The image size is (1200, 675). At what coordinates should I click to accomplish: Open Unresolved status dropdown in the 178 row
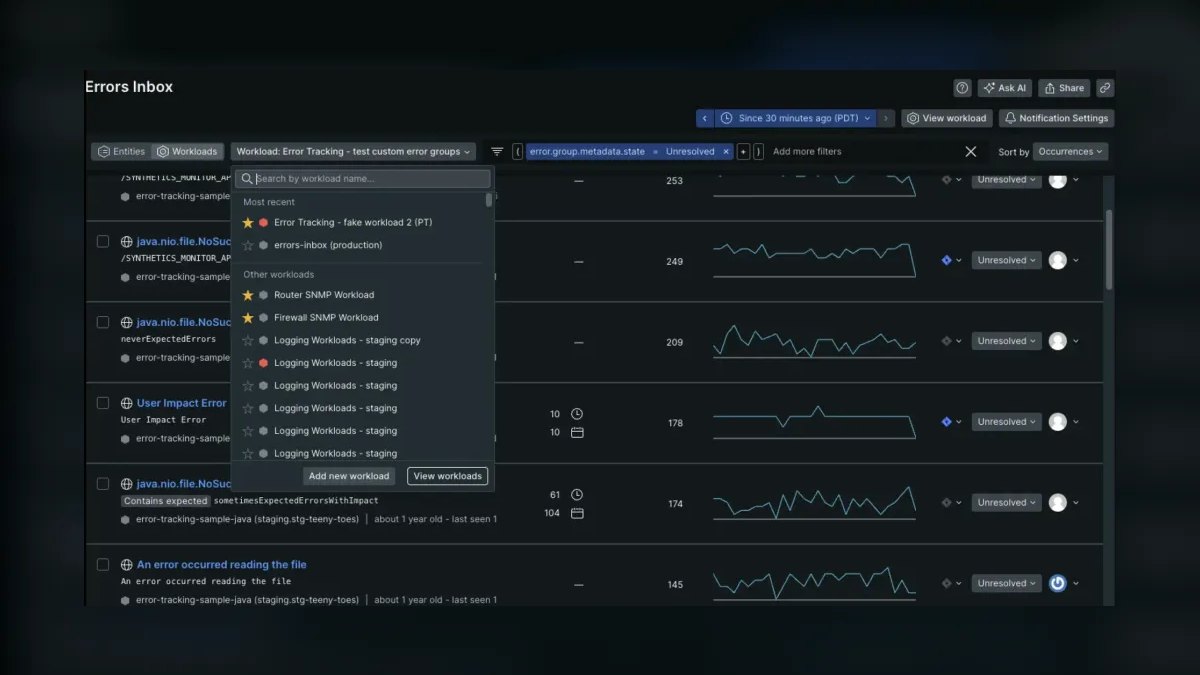(1006, 422)
